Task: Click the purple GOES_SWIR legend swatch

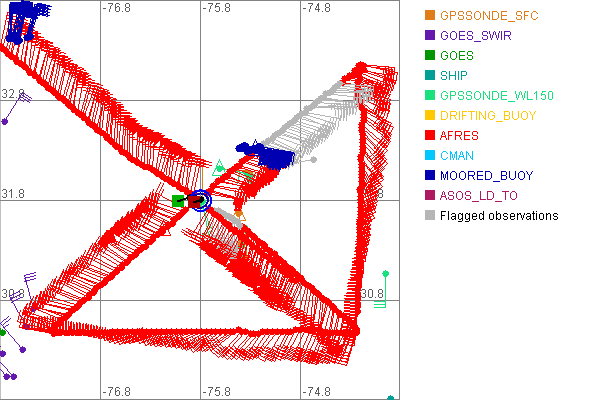Action: [430, 35]
